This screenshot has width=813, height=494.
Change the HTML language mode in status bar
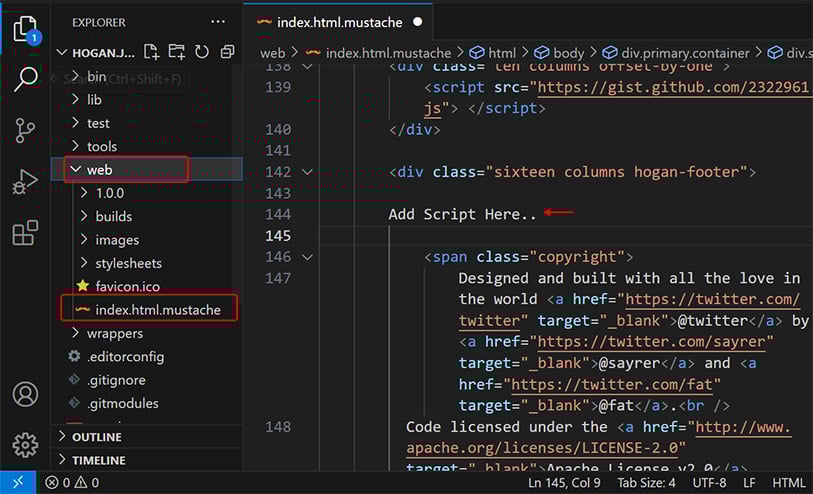(x=788, y=483)
